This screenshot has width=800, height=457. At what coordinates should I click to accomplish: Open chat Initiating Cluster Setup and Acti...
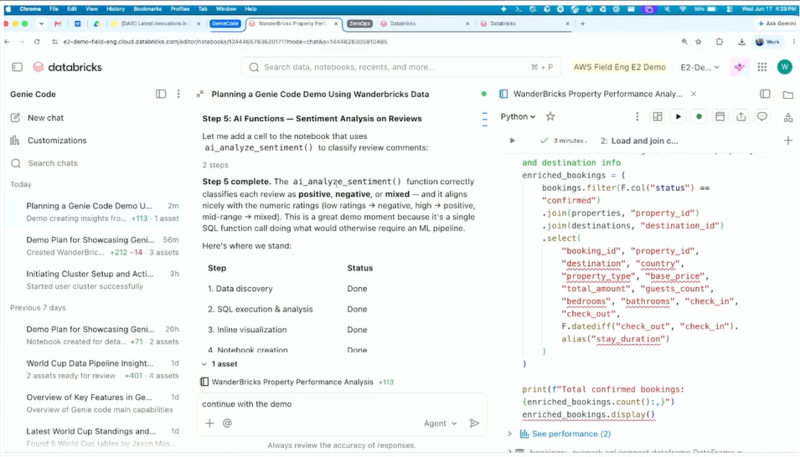94,280
